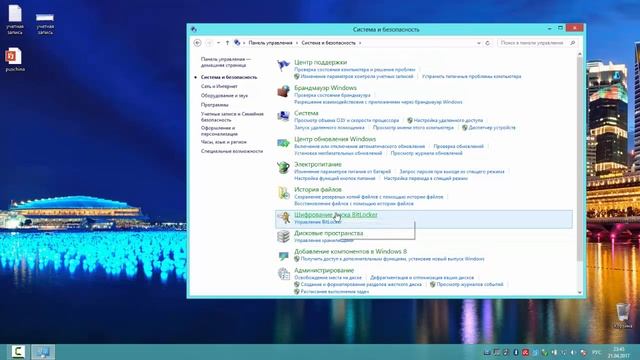Click the Администрирование tools icon
Screen dimensions: 640x360
point(283,273)
